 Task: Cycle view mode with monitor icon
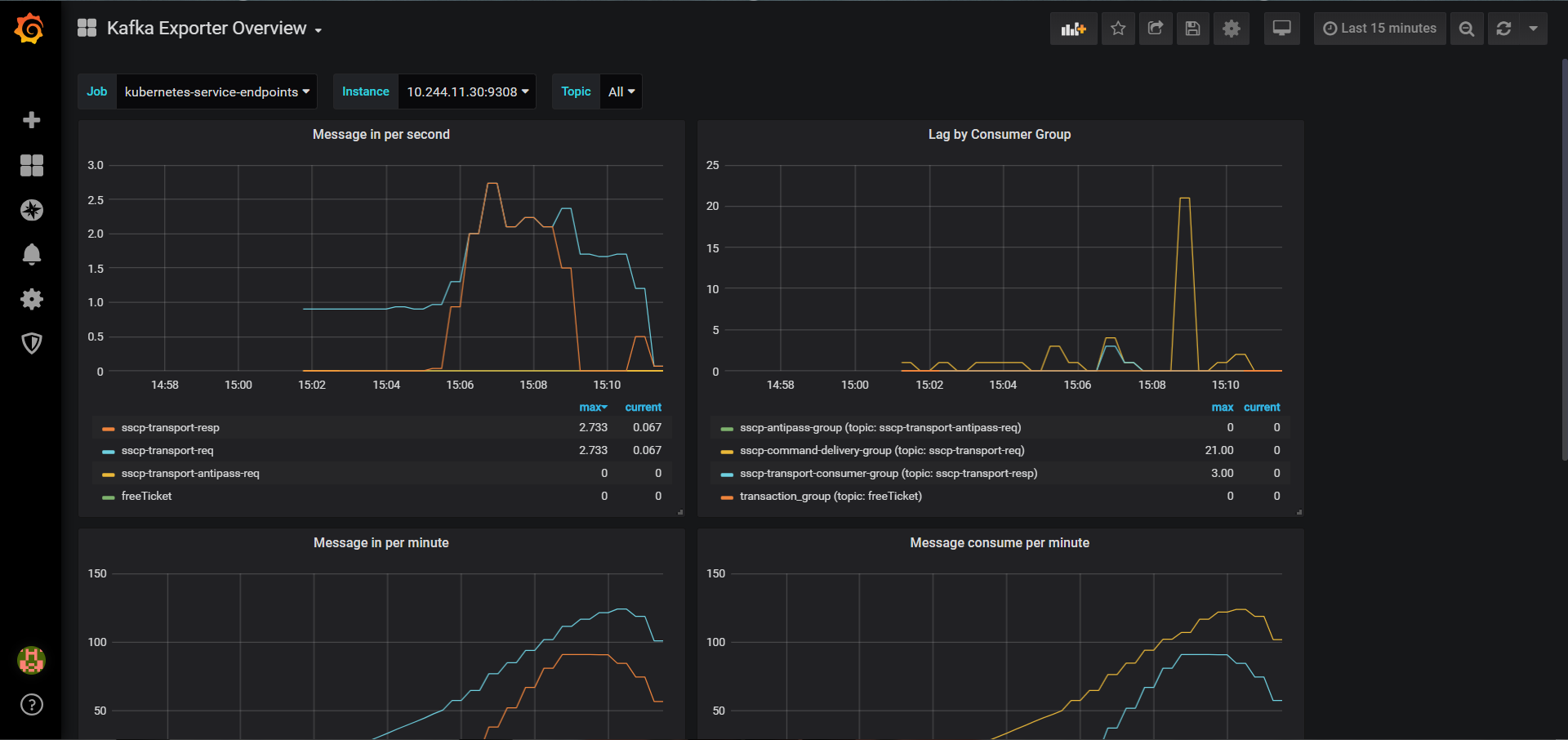[x=1282, y=29]
